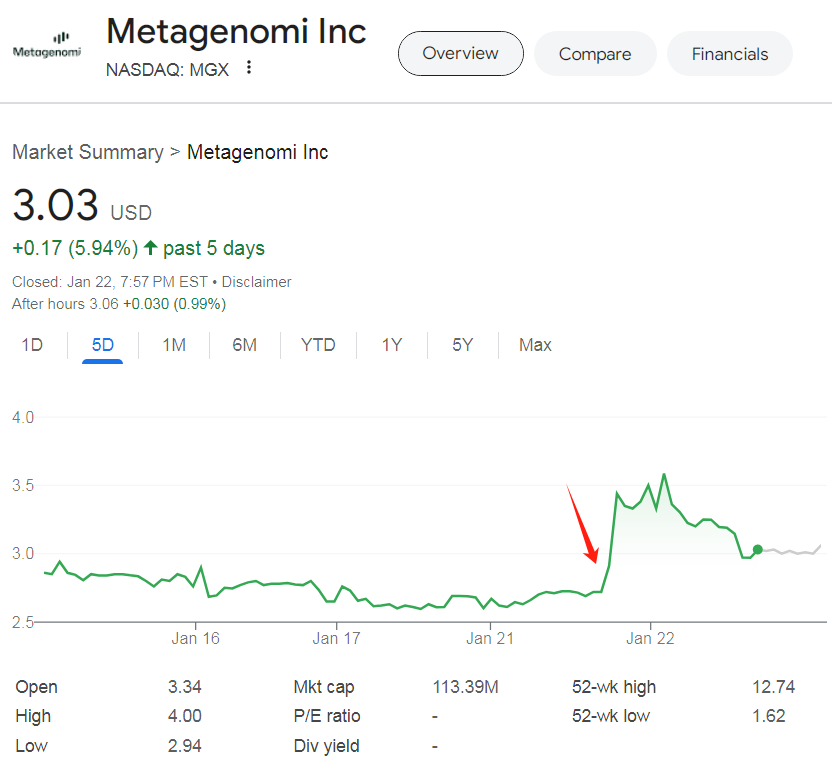This screenshot has height=762, width=832.
Task: Select the 1D chart range
Action: pos(33,345)
